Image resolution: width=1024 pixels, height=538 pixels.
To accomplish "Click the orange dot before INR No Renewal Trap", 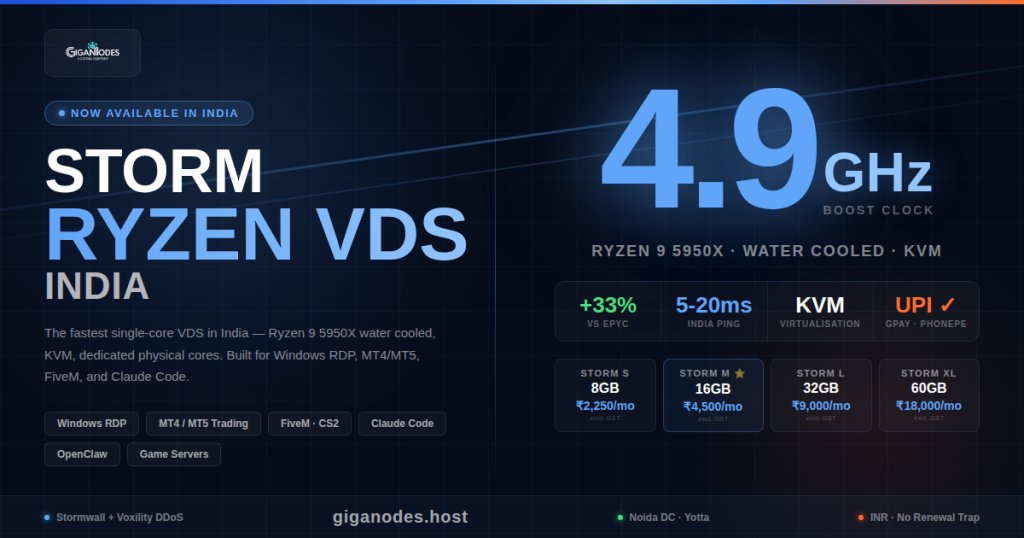I will click(861, 518).
